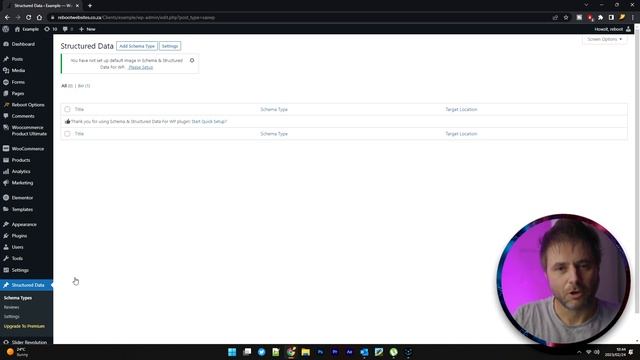Tick select-all checkbox in header row
The width and height of the screenshot is (640, 360).
[67, 109]
